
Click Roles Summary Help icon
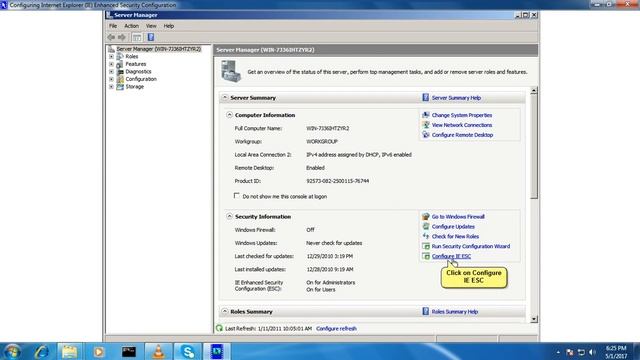(425, 311)
